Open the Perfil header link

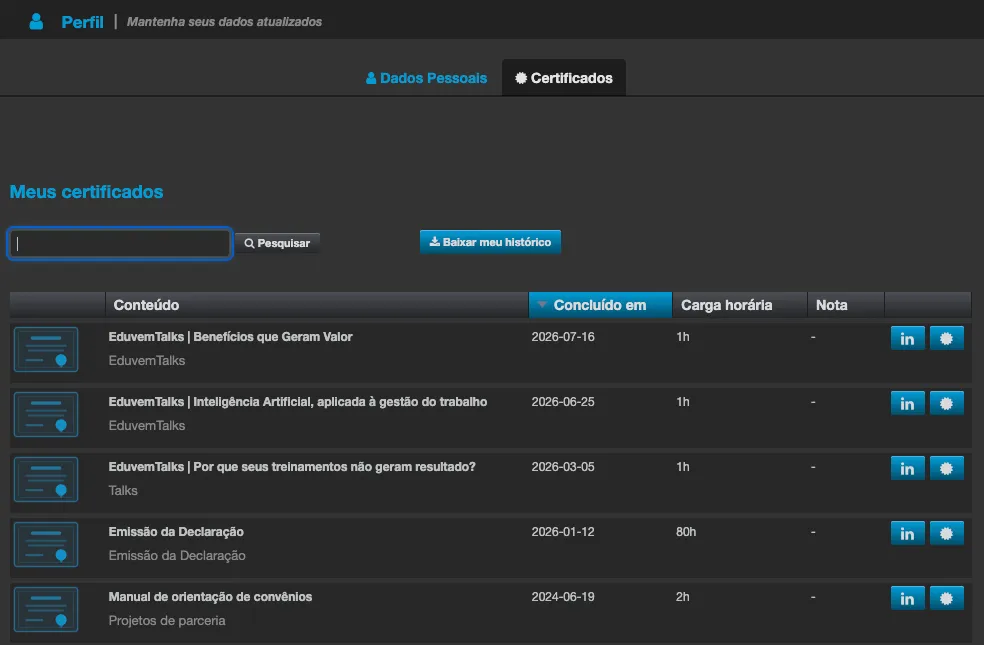click(82, 22)
